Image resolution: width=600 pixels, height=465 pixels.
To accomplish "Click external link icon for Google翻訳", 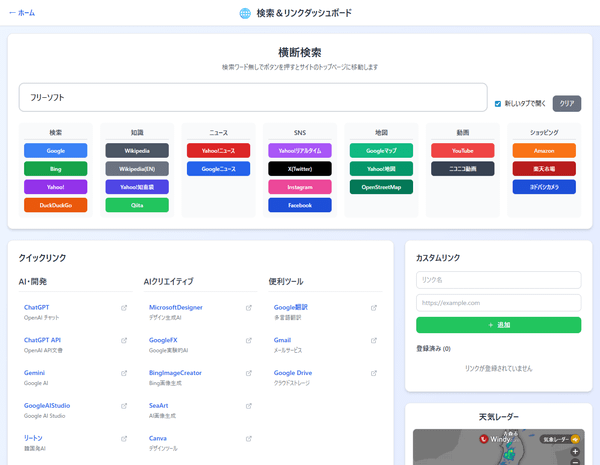I will click(374, 307).
